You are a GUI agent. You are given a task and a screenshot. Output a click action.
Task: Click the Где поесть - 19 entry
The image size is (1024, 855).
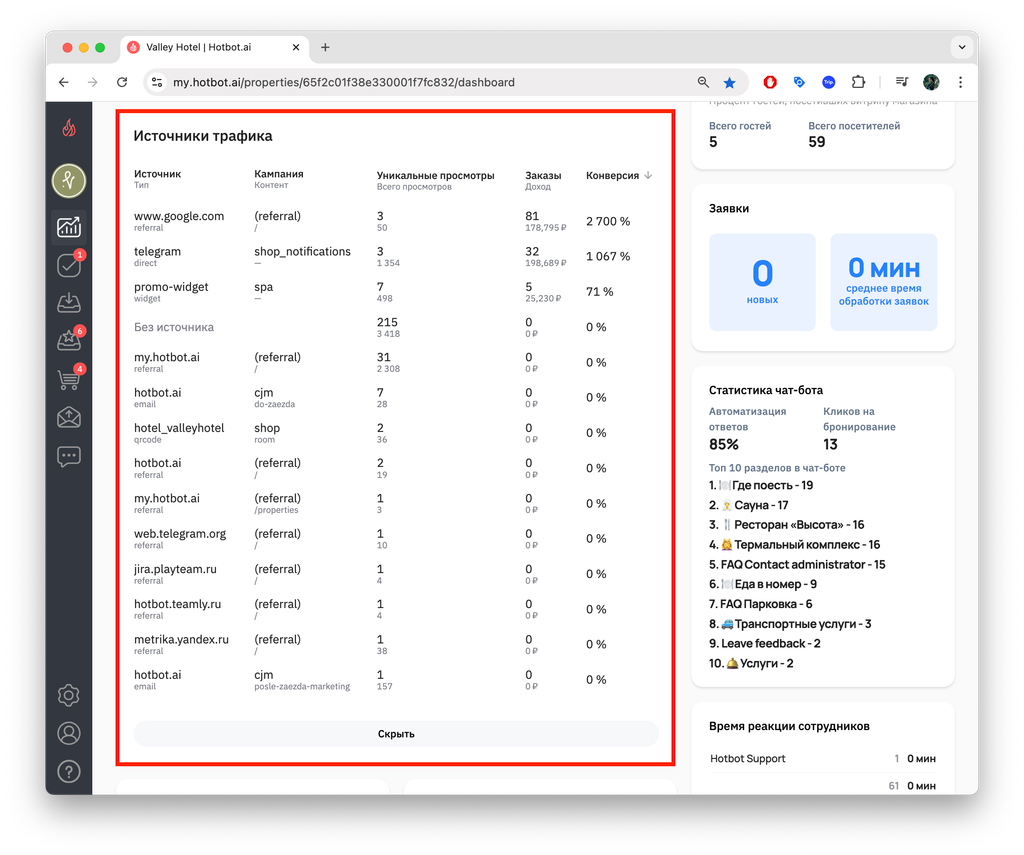point(761,485)
